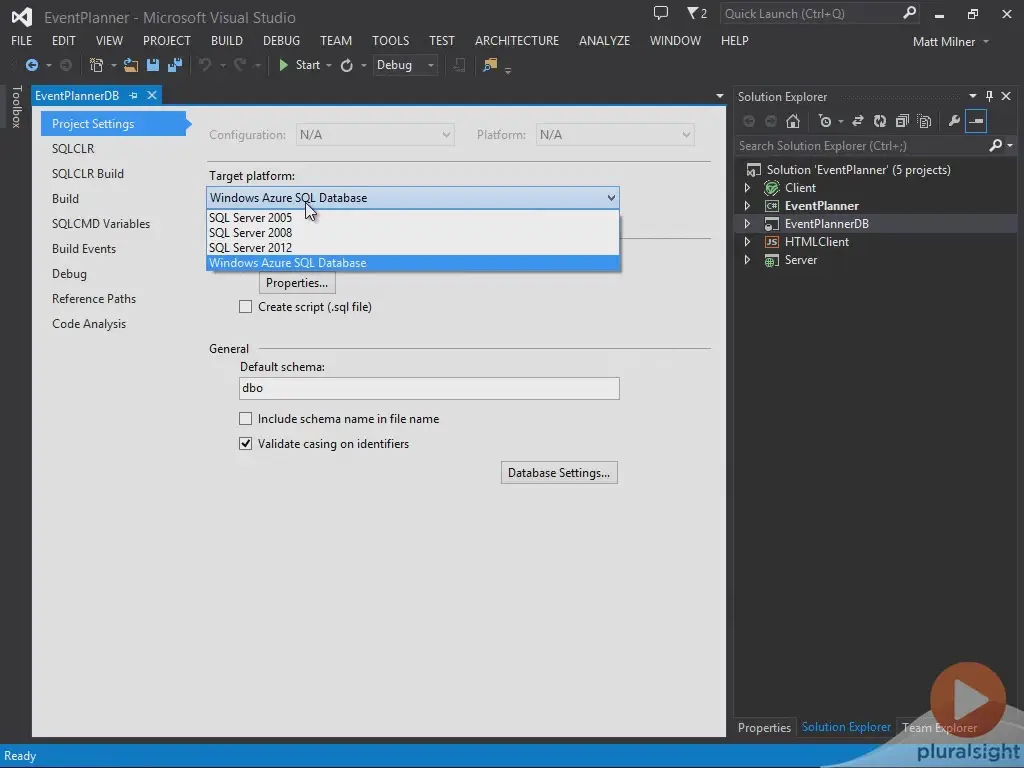Open the Debug solution configuration dropdown in toolbar
1024x768 pixels.
tap(405, 65)
